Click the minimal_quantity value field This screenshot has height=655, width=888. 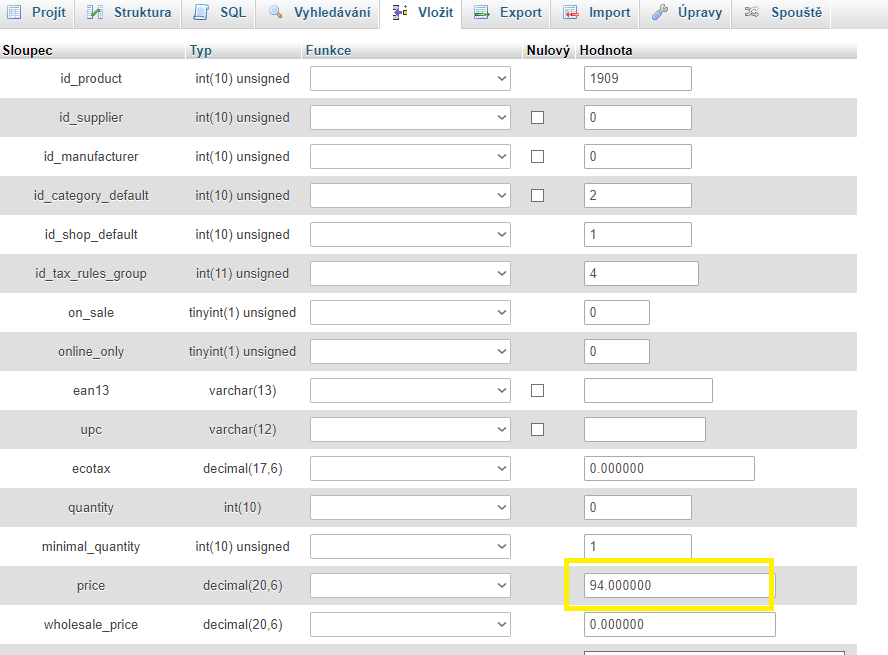click(x=638, y=547)
